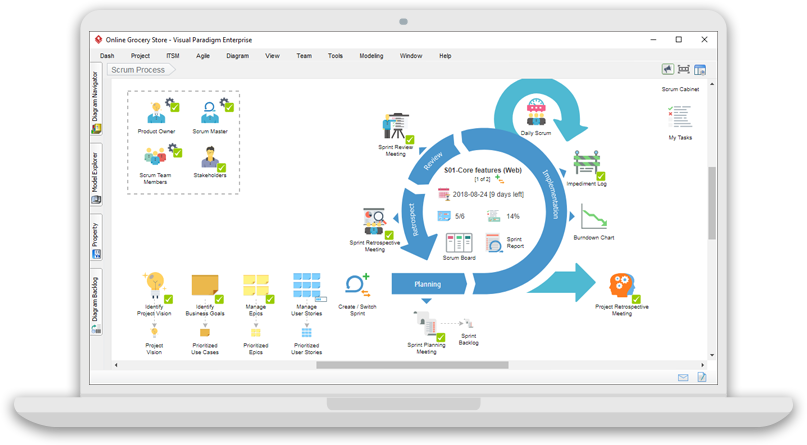Click the fit-to-screen toolbar icon
807x445 pixels.
click(684, 69)
